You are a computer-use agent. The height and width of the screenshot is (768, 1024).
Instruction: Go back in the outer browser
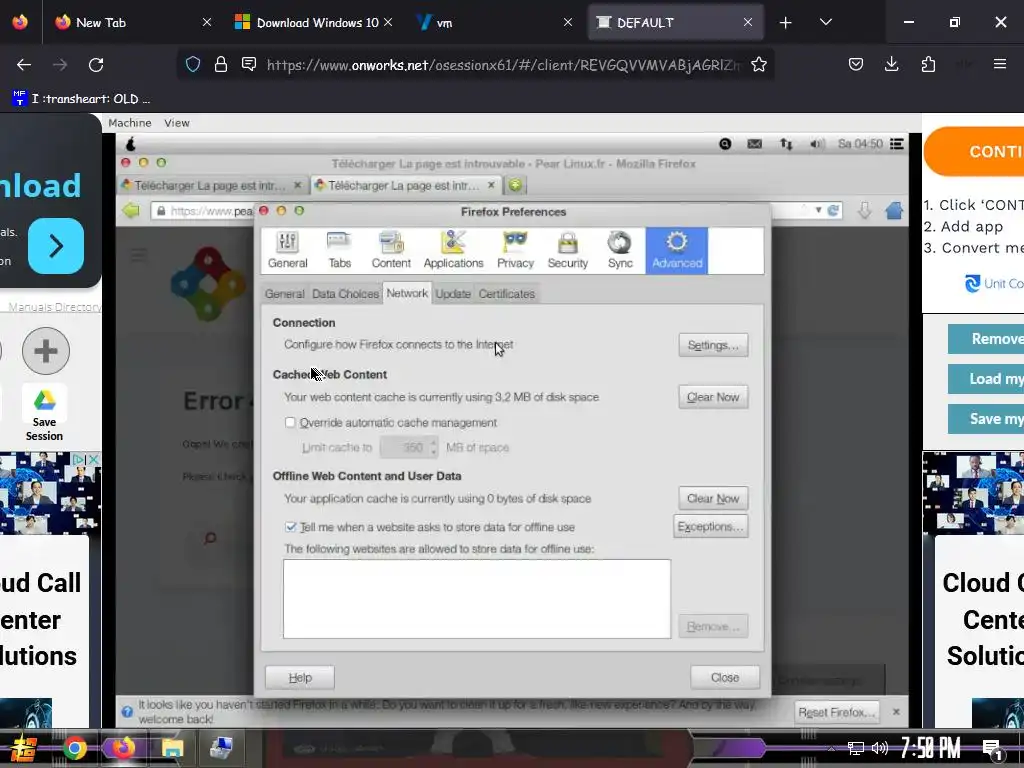click(x=24, y=65)
